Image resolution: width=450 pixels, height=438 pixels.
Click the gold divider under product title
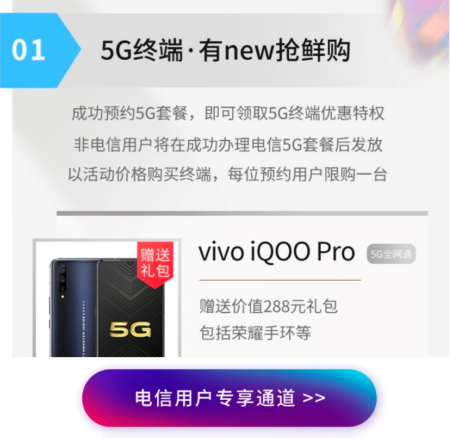pos(280,280)
